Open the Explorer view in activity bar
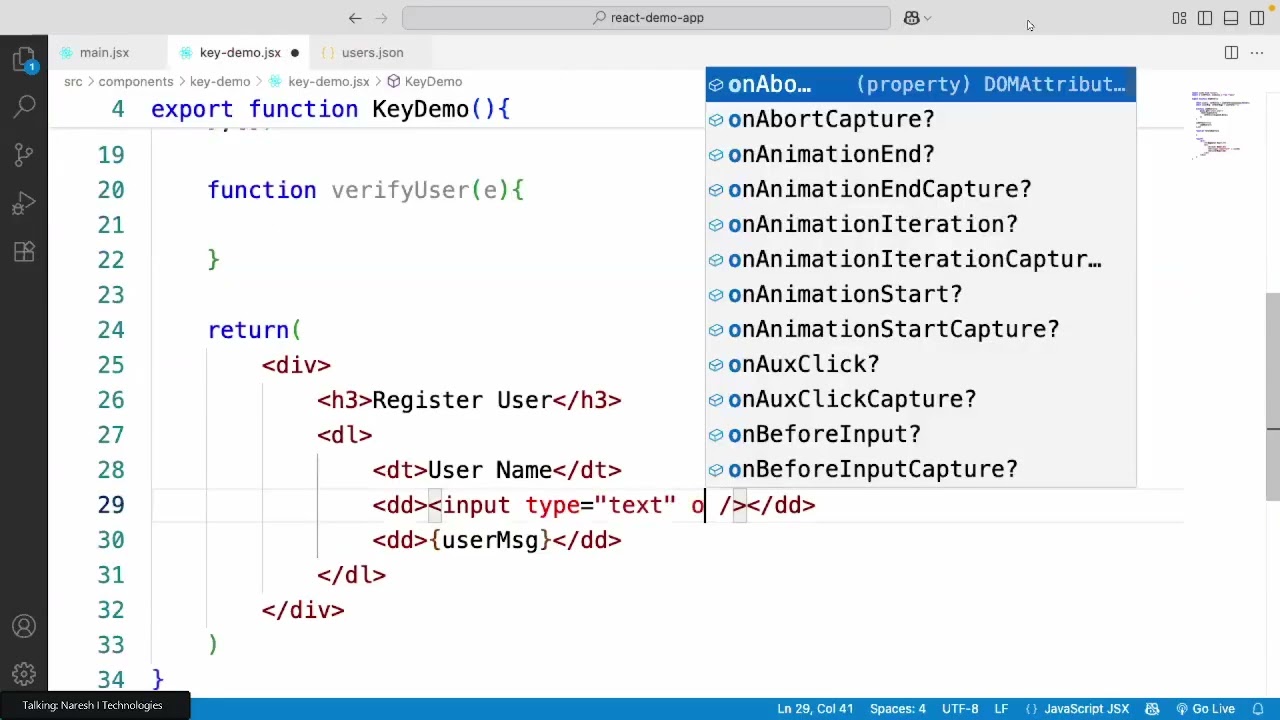The width and height of the screenshot is (1280, 720). (x=24, y=59)
